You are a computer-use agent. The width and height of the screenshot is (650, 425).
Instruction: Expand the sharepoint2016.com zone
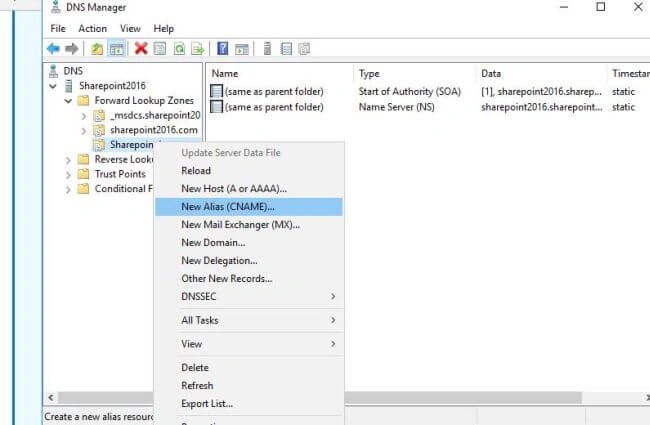[83, 131]
